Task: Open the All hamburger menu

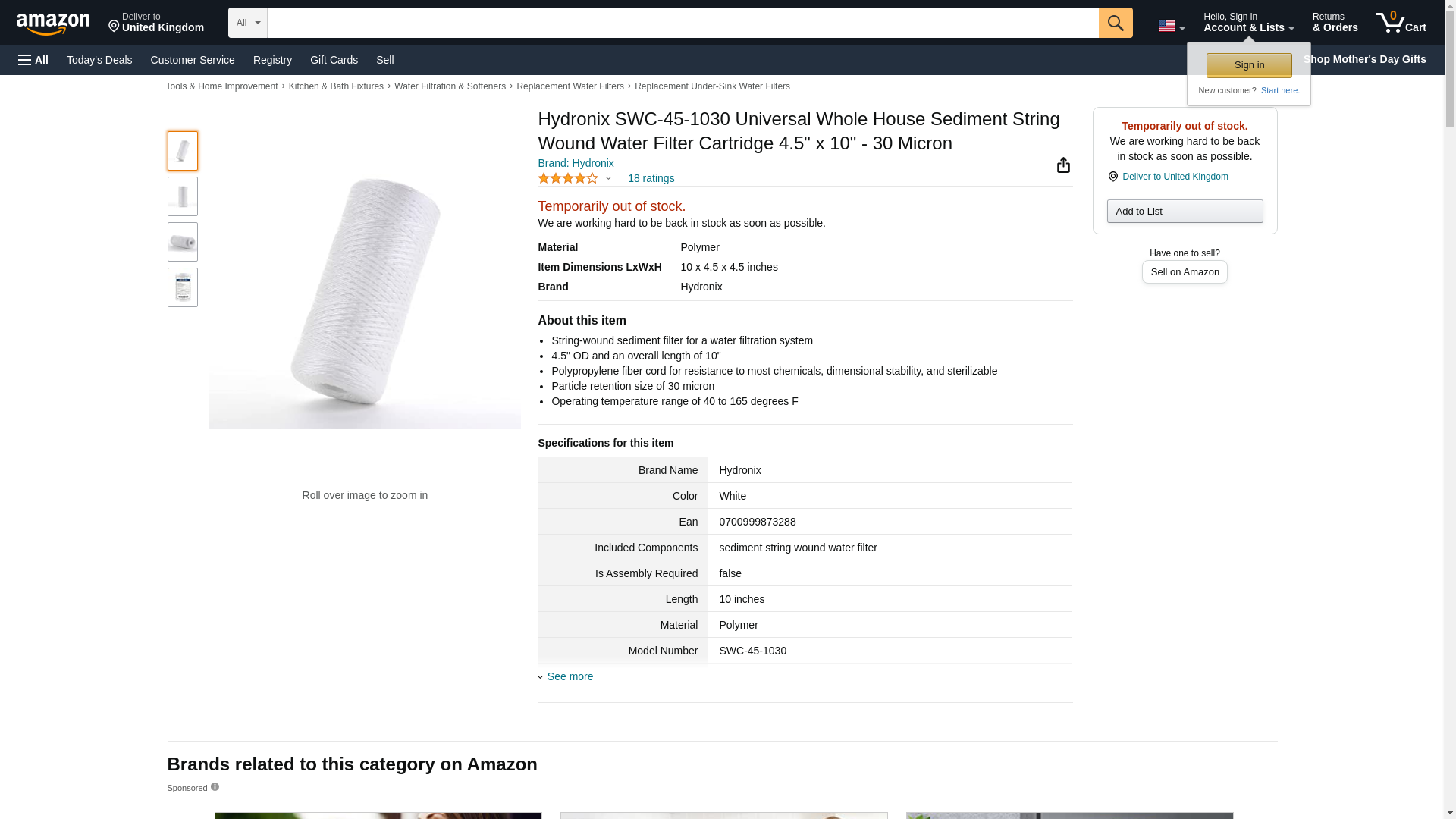Action: pos(33,60)
